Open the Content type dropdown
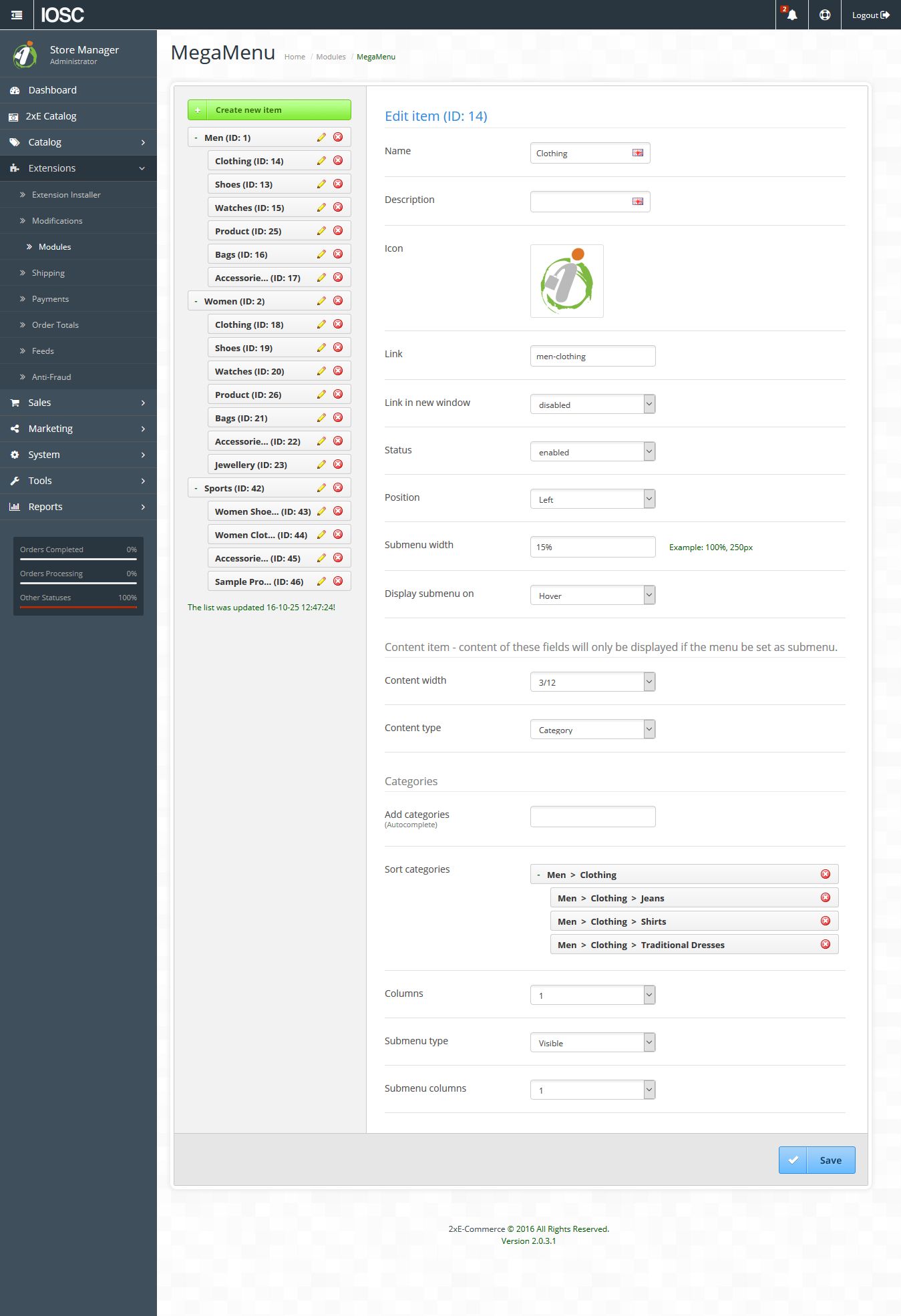The height and width of the screenshot is (1316, 901). pyautogui.click(x=592, y=729)
